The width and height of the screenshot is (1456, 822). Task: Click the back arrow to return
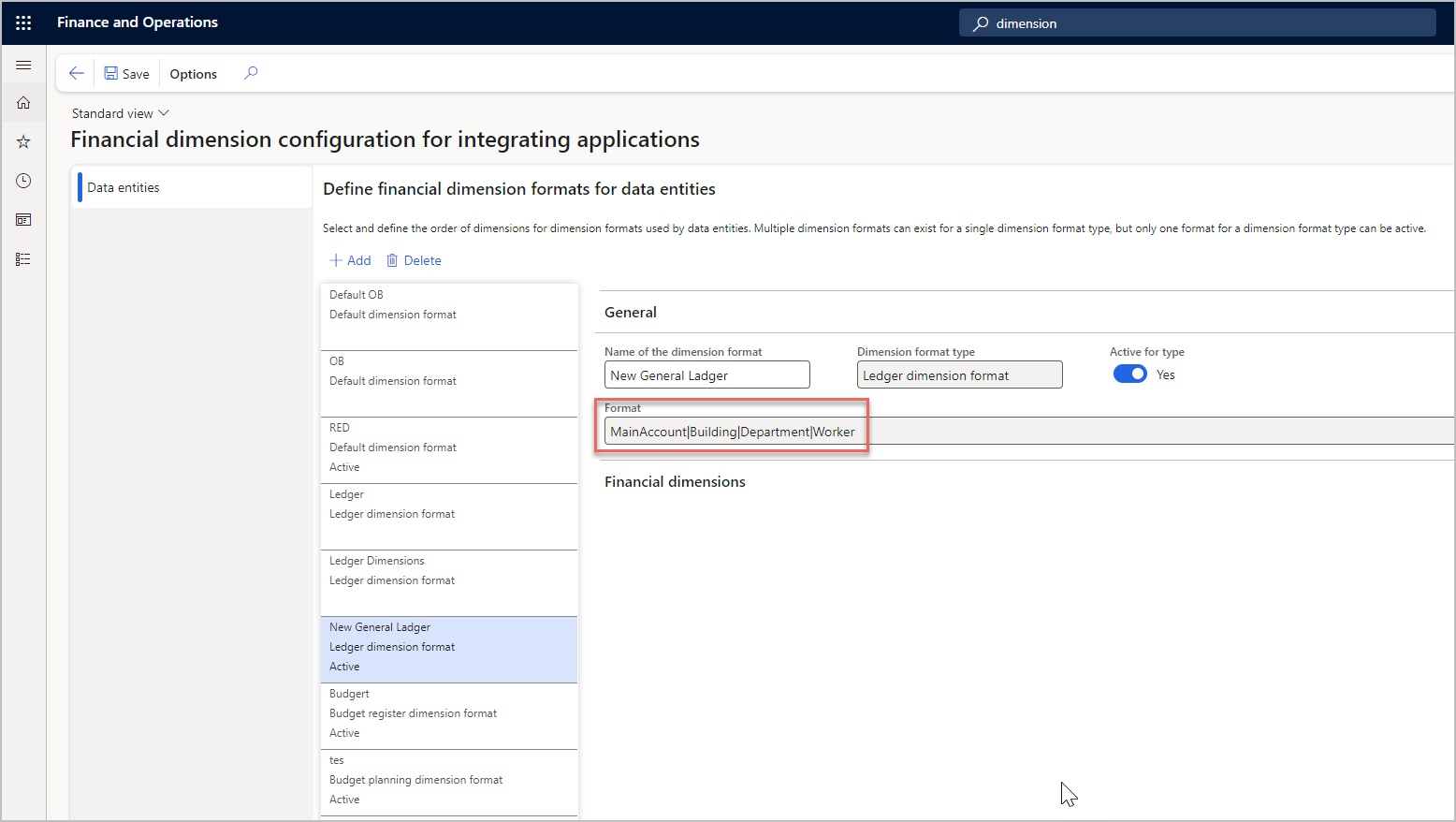76,73
